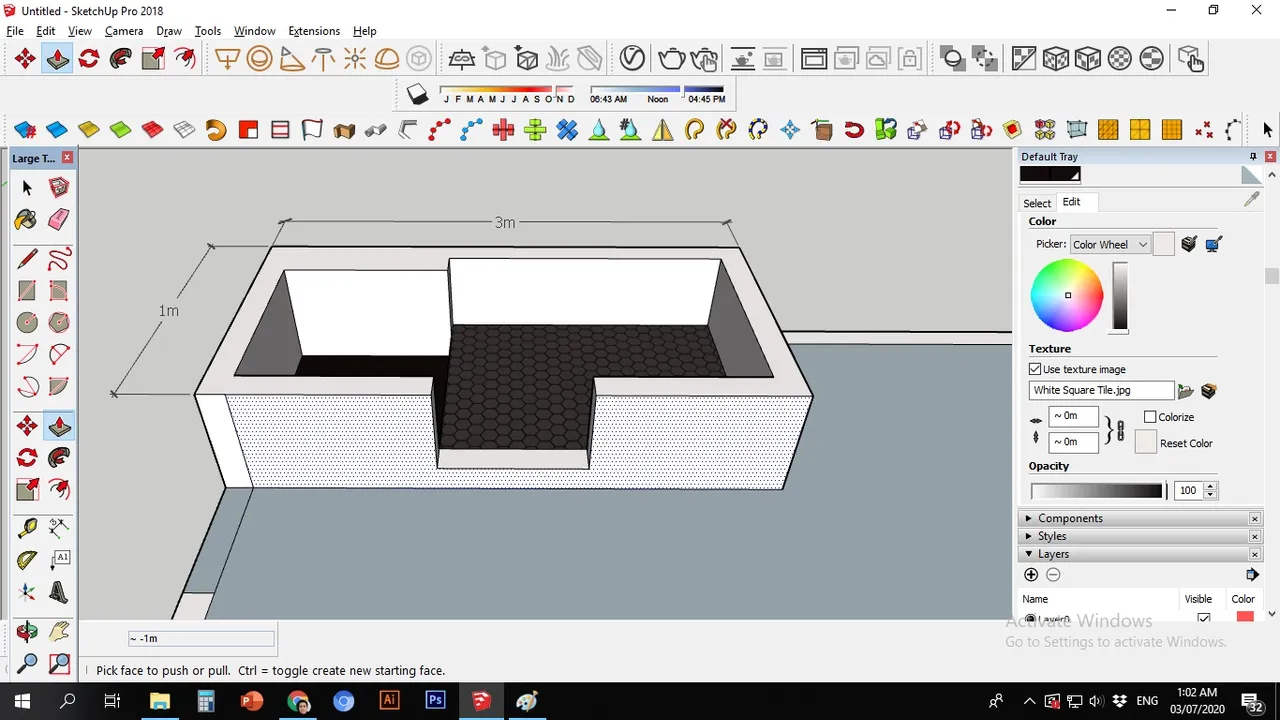Screen dimensions: 1280x720
Task: Select the Eraser tool
Action: pos(59,220)
